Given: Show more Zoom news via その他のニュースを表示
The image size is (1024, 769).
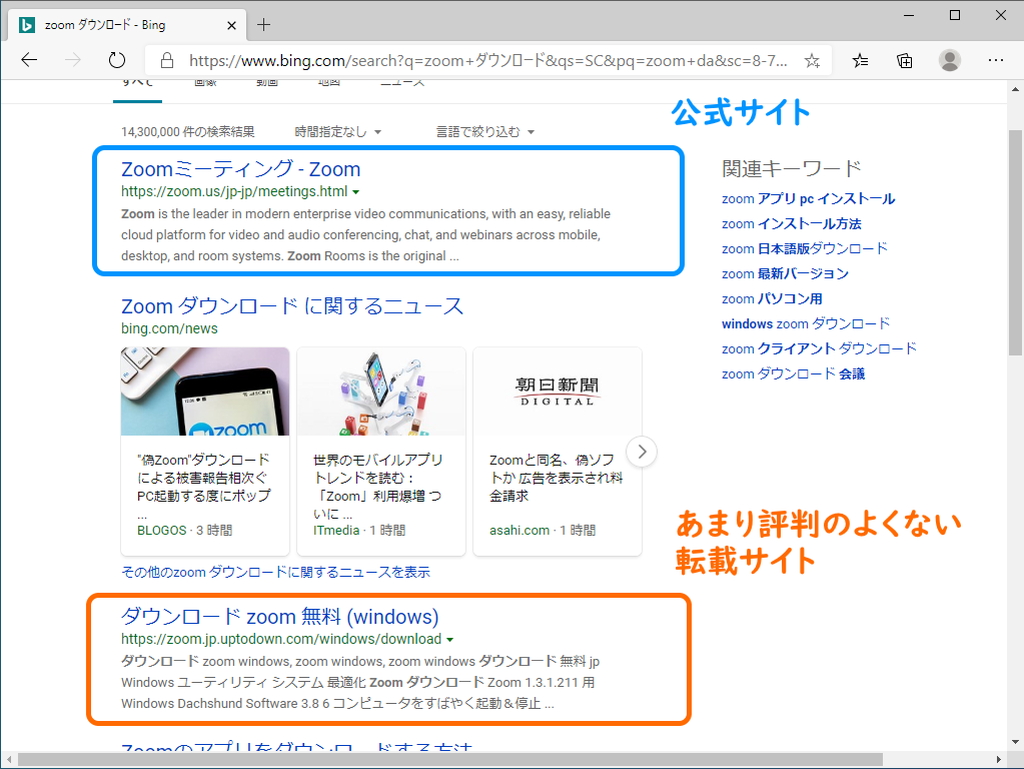Looking at the screenshot, I should [x=275, y=571].
